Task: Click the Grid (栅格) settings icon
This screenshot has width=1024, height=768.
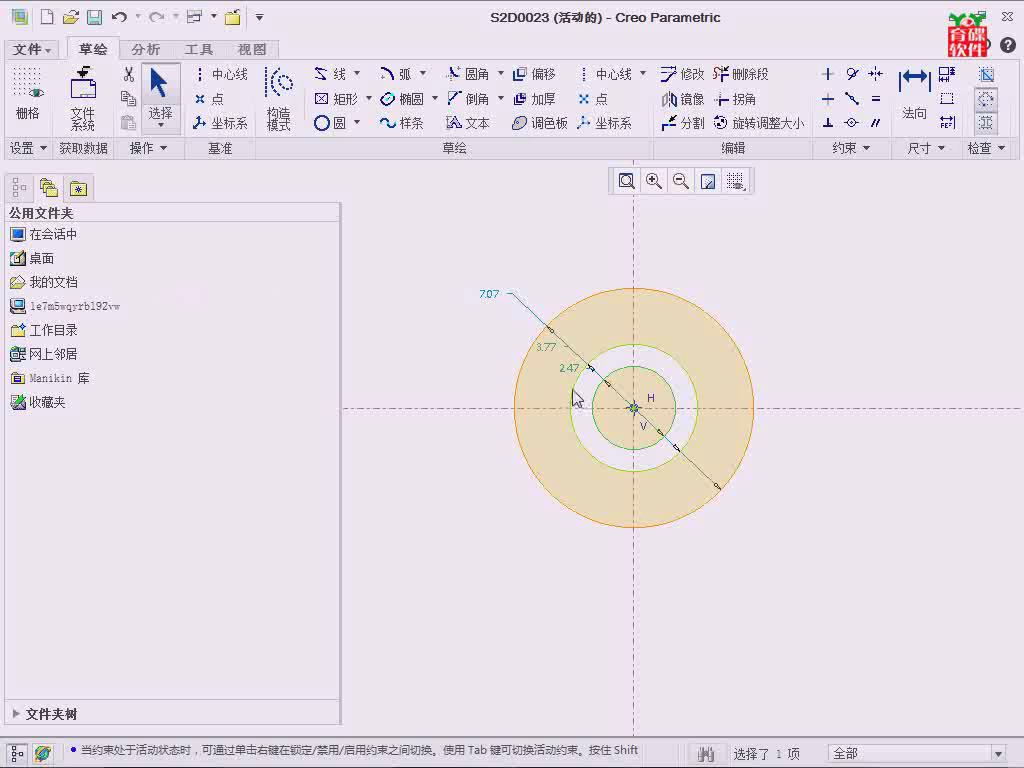Action: coord(27,93)
